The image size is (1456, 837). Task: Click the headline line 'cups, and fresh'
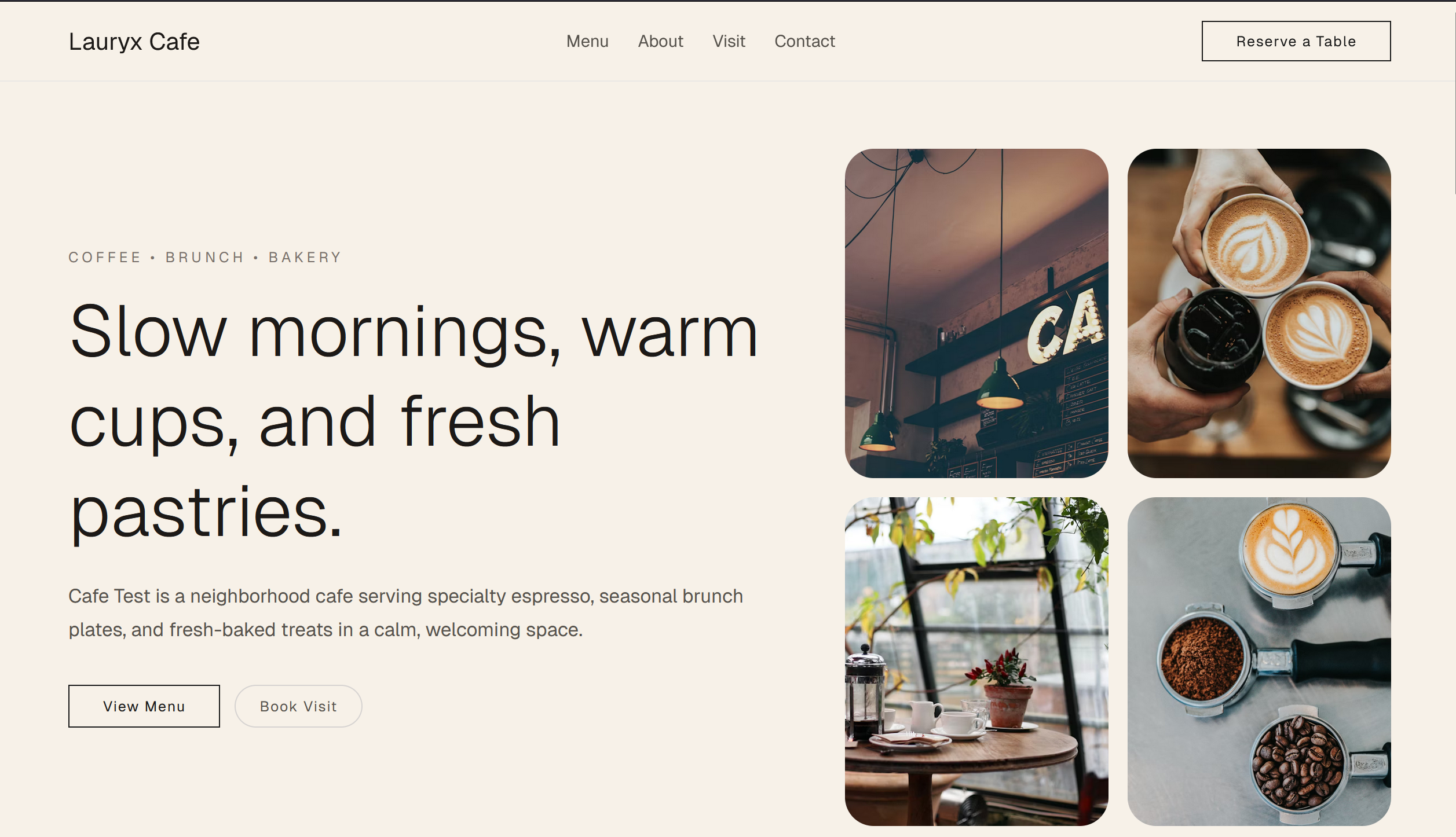click(x=314, y=423)
